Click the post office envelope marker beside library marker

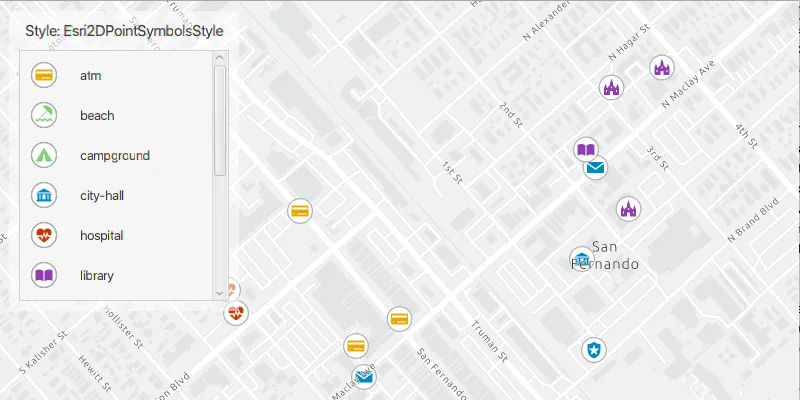[x=595, y=168]
